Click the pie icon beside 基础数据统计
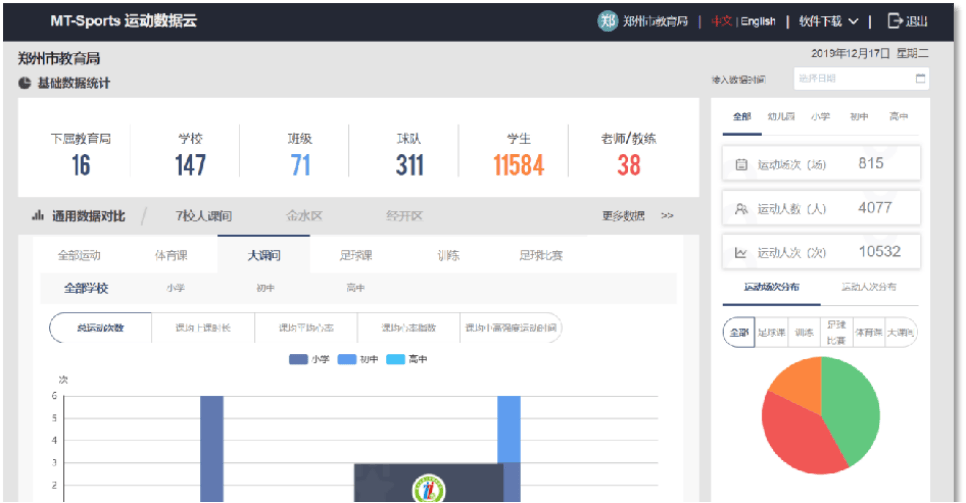 tap(24, 84)
